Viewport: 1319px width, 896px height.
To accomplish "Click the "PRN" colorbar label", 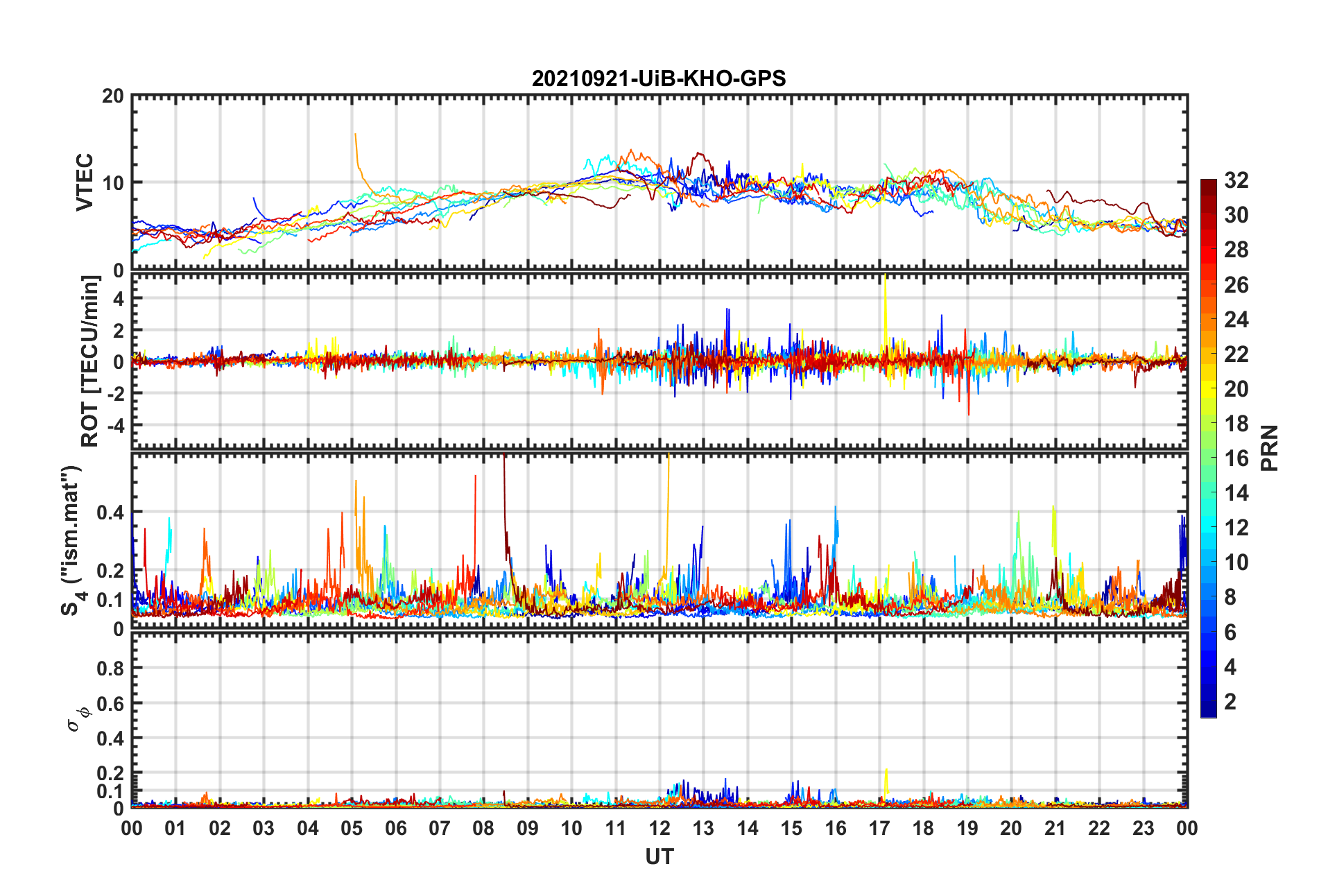I will 1270,448.
